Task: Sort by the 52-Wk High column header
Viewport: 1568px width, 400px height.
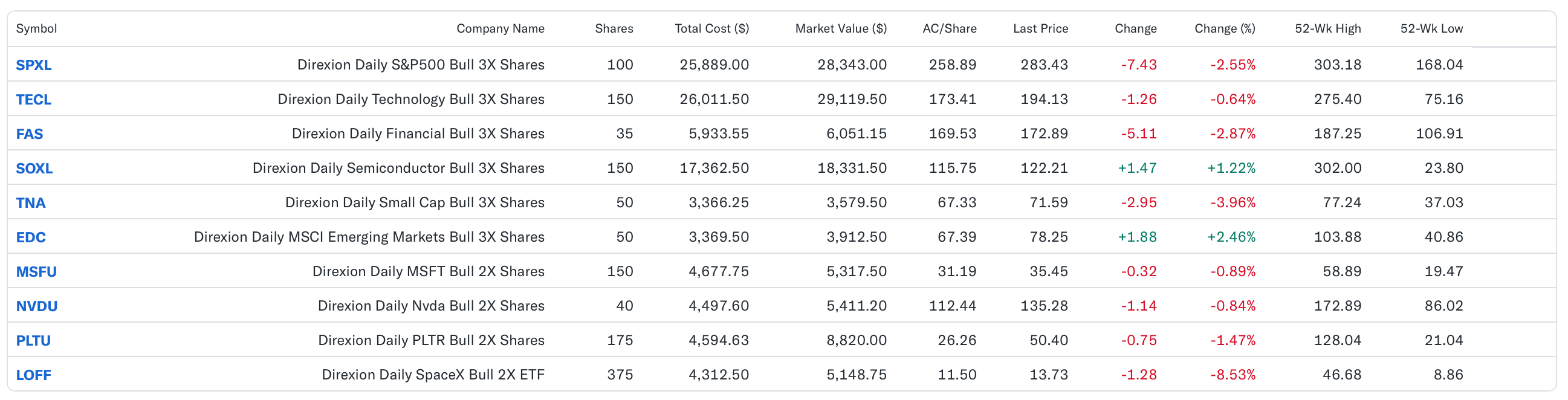Action: pyautogui.click(x=1327, y=28)
